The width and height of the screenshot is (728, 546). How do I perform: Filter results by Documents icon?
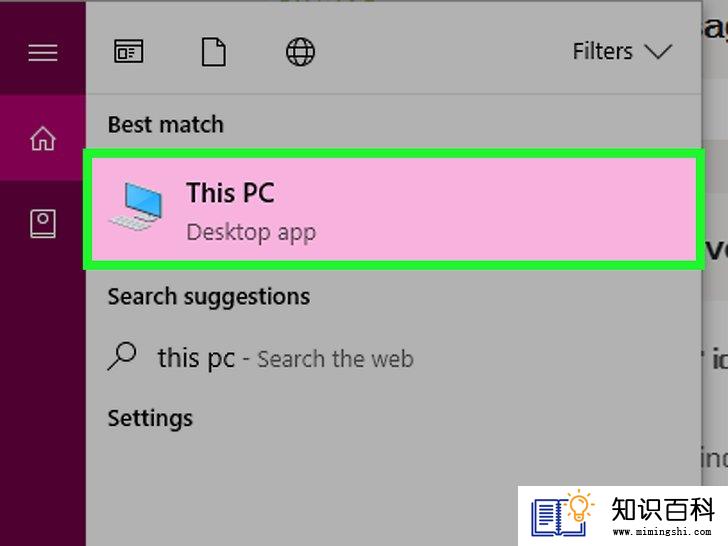[214, 52]
